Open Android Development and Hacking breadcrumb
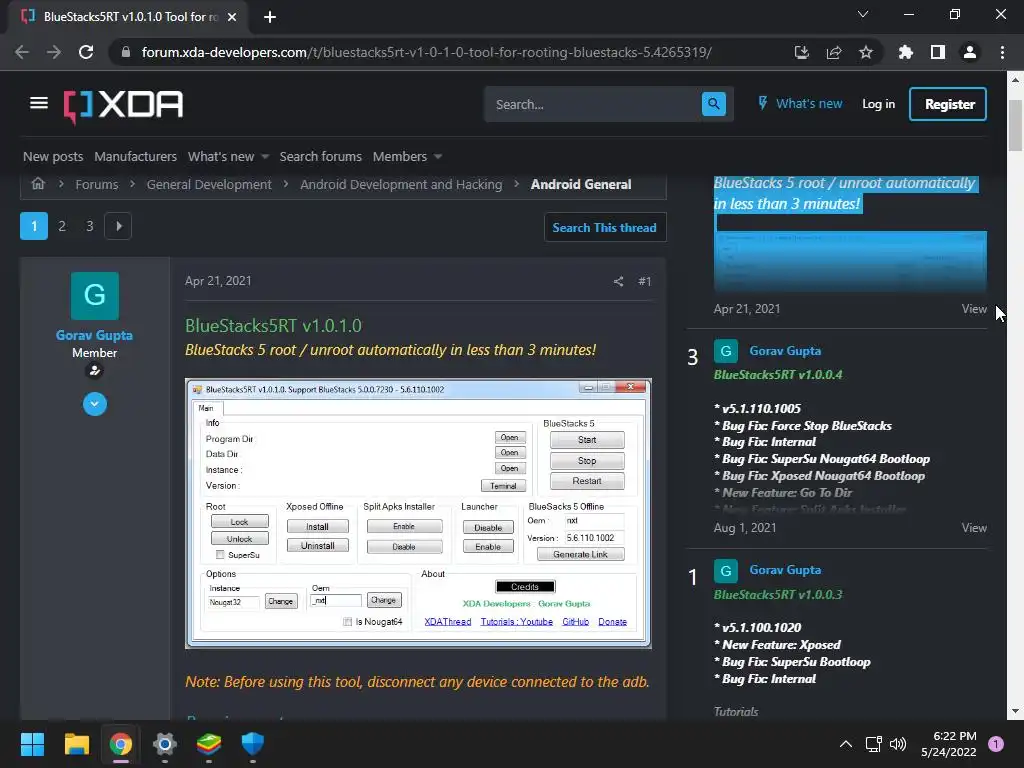Image resolution: width=1024 pixels, height=768 pixels. pos(401,184)
